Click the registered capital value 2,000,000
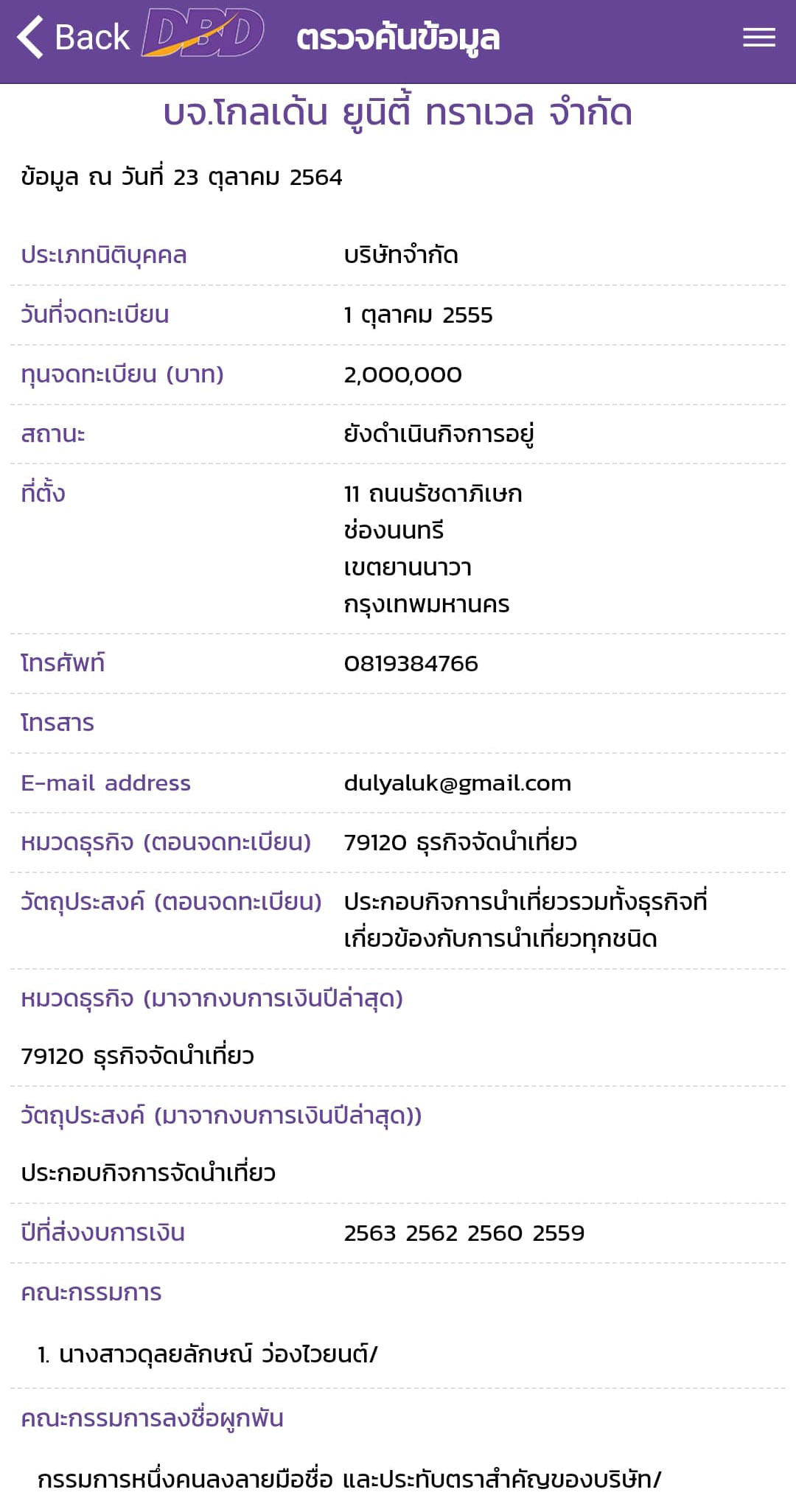This screenshot has height=1512, width=796. (402, 375)
